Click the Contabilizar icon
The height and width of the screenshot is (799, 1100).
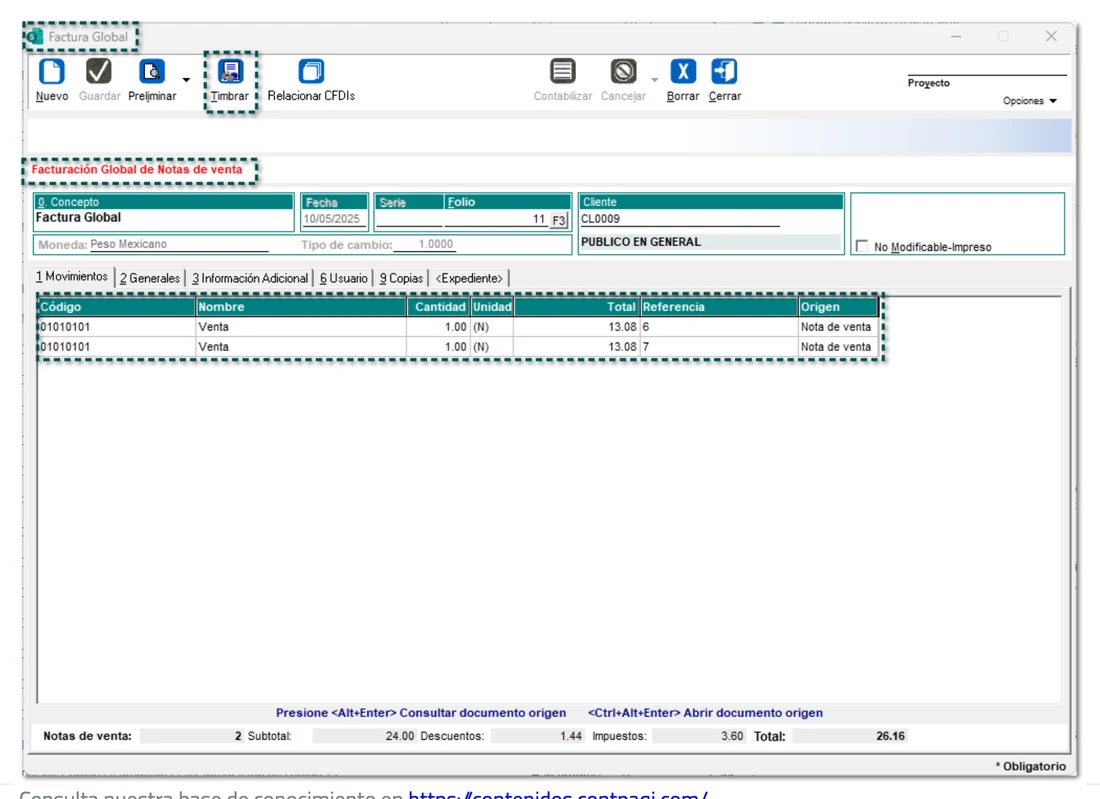(563, 72)
